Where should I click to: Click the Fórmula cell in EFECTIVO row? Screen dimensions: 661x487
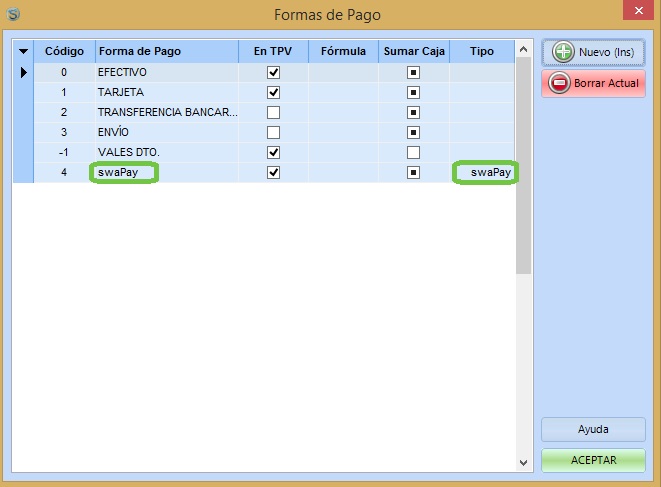click(343, 73)
